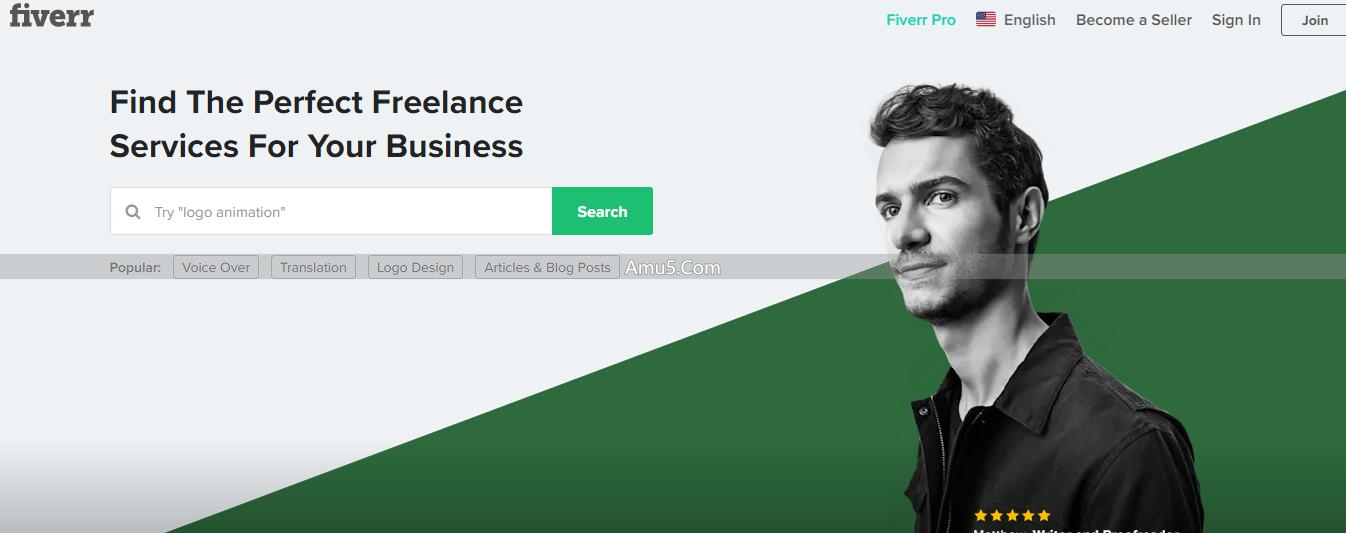Click the Popular: label

[x=135, y=267]
